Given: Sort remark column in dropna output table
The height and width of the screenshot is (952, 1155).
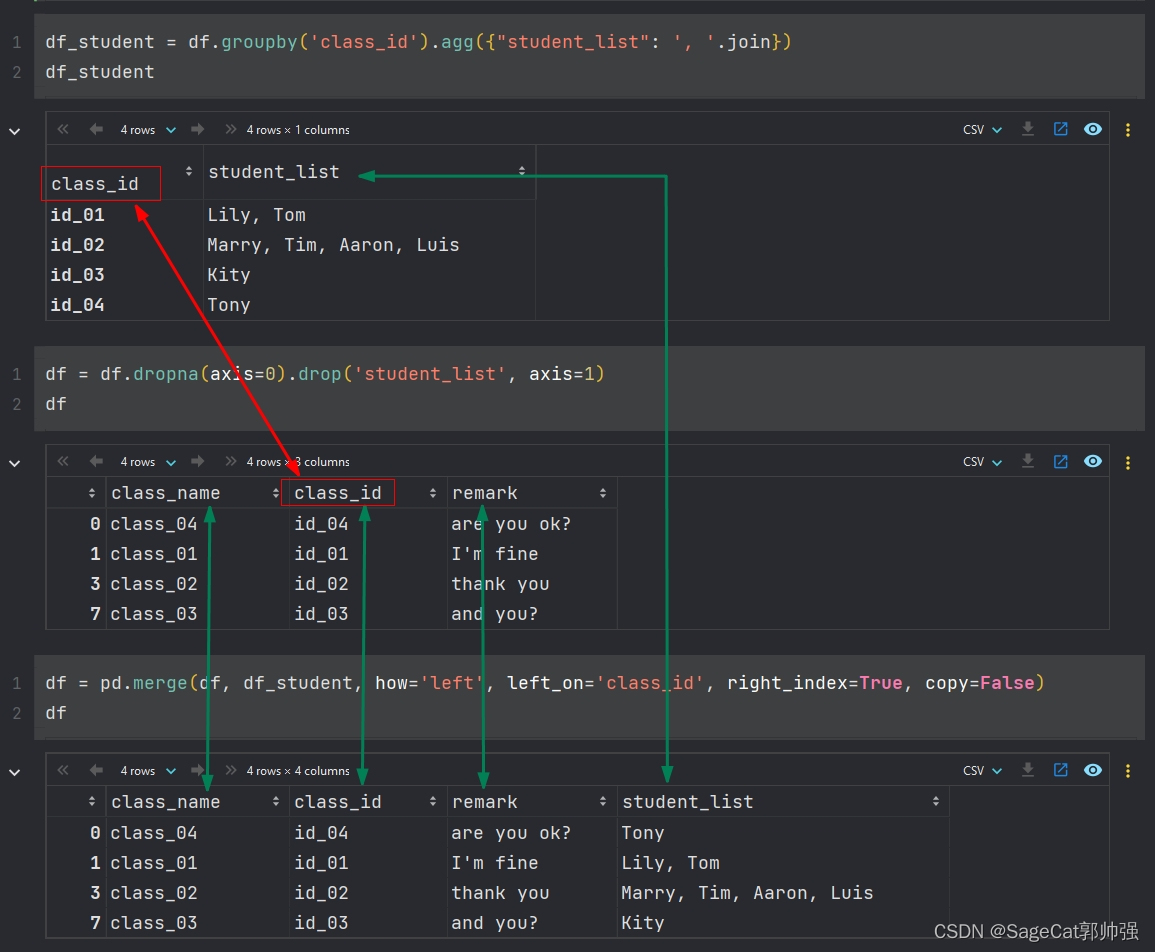Looking at the screenshot, I should point(603,493).
